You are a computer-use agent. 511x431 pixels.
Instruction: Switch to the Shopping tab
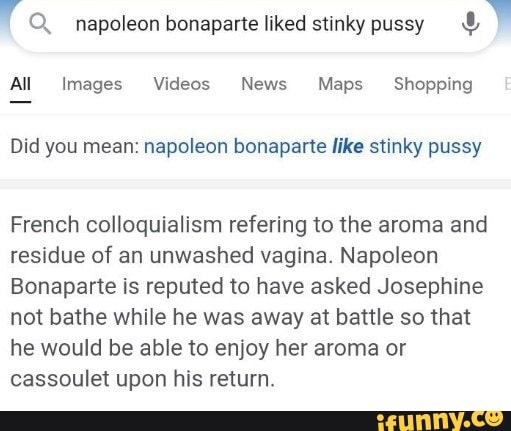point(433,84)
